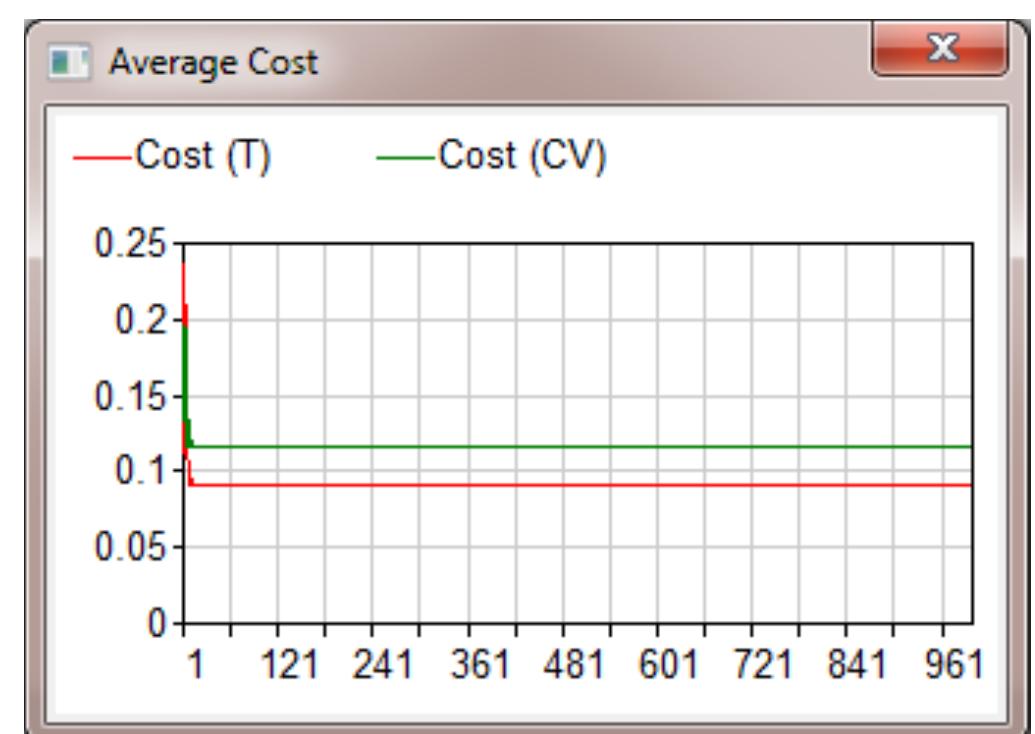Click the 121 x-axis label
This screenshot has width=1035, height=734.
(x=290, y=664)
